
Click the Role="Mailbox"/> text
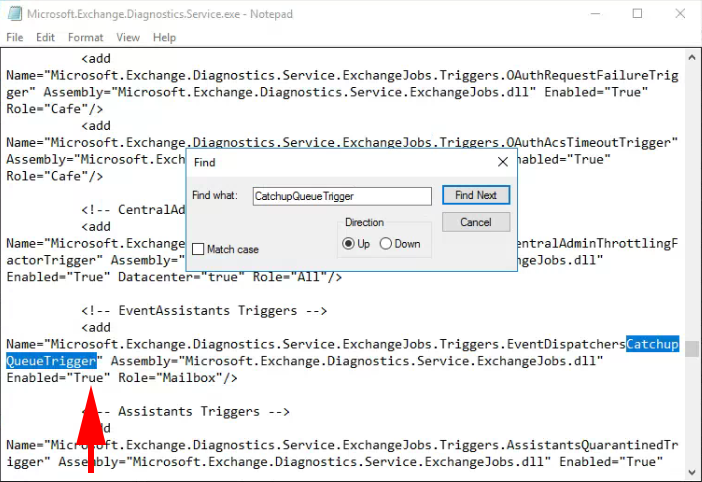pos(178,378)
